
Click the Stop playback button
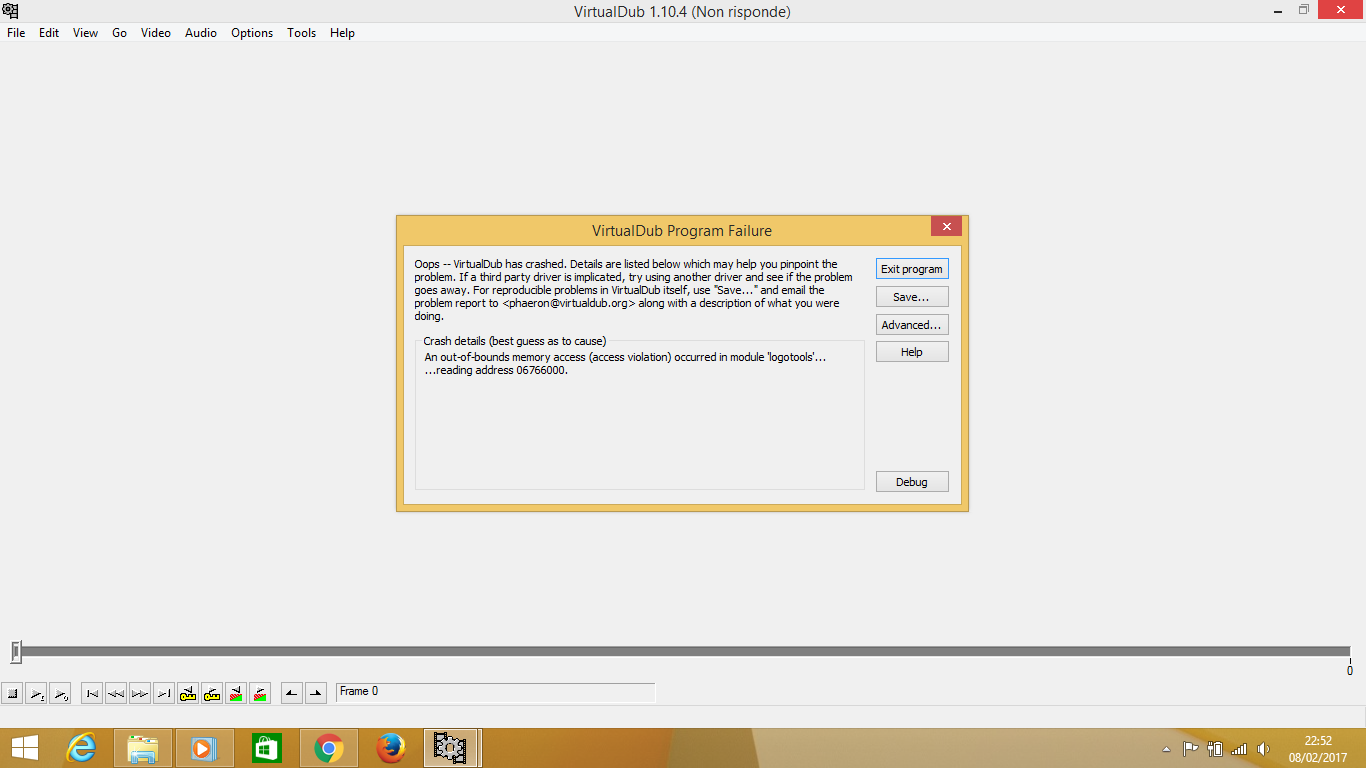tap(12, 693)
